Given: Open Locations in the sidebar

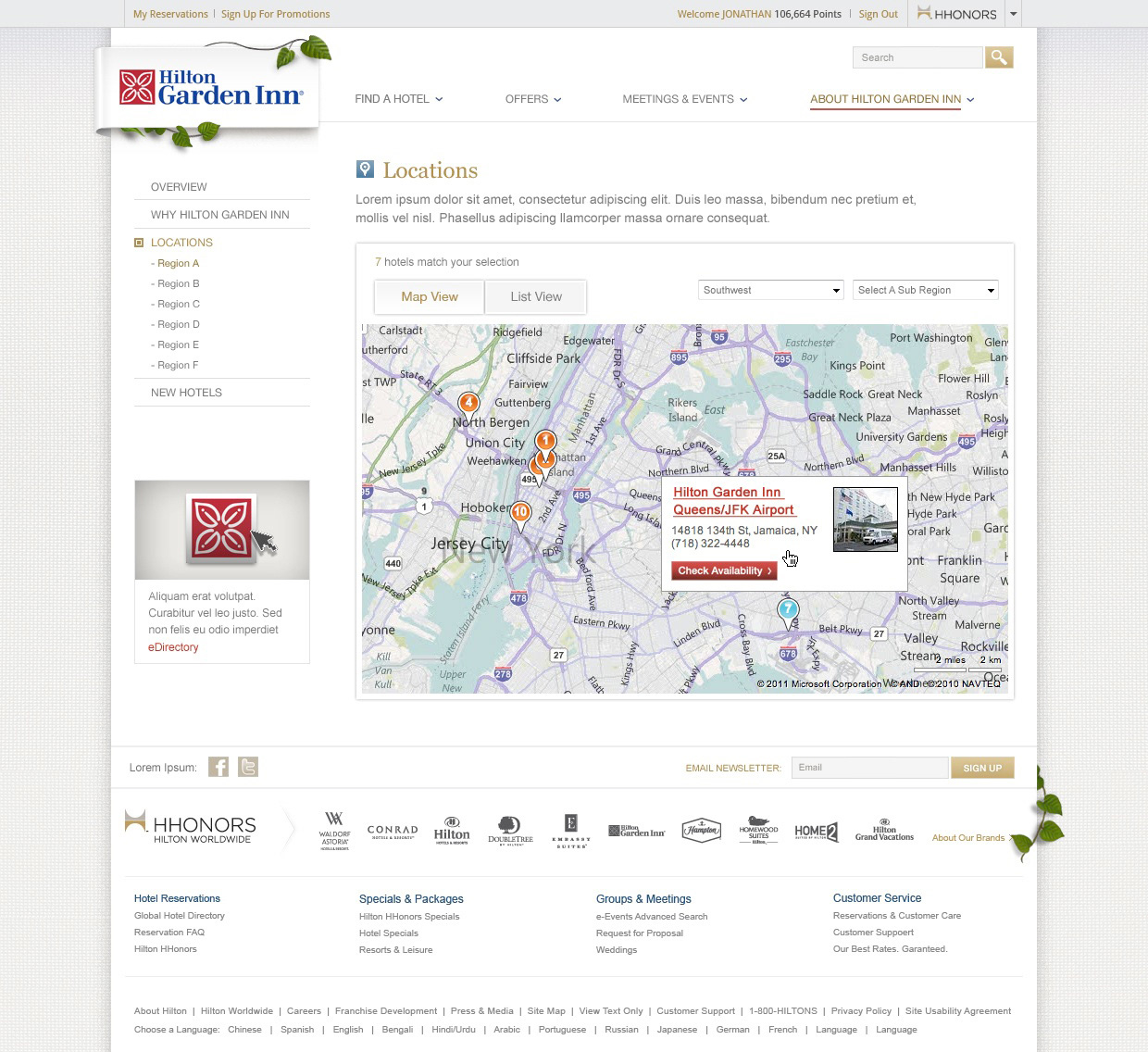Looking at the screenshot, I should (181, 243).
